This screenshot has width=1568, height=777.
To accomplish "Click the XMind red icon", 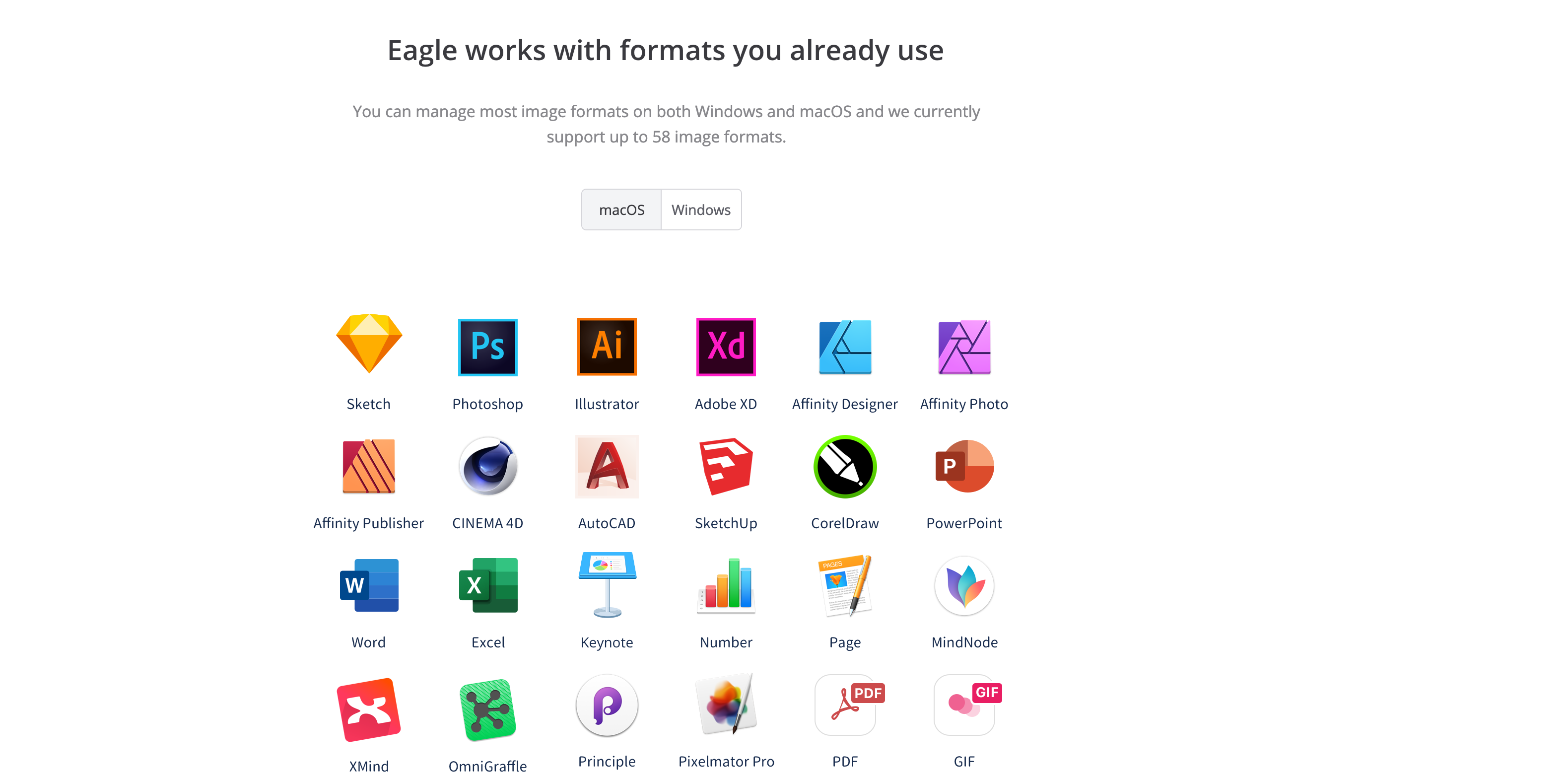I will coord(369,709).
